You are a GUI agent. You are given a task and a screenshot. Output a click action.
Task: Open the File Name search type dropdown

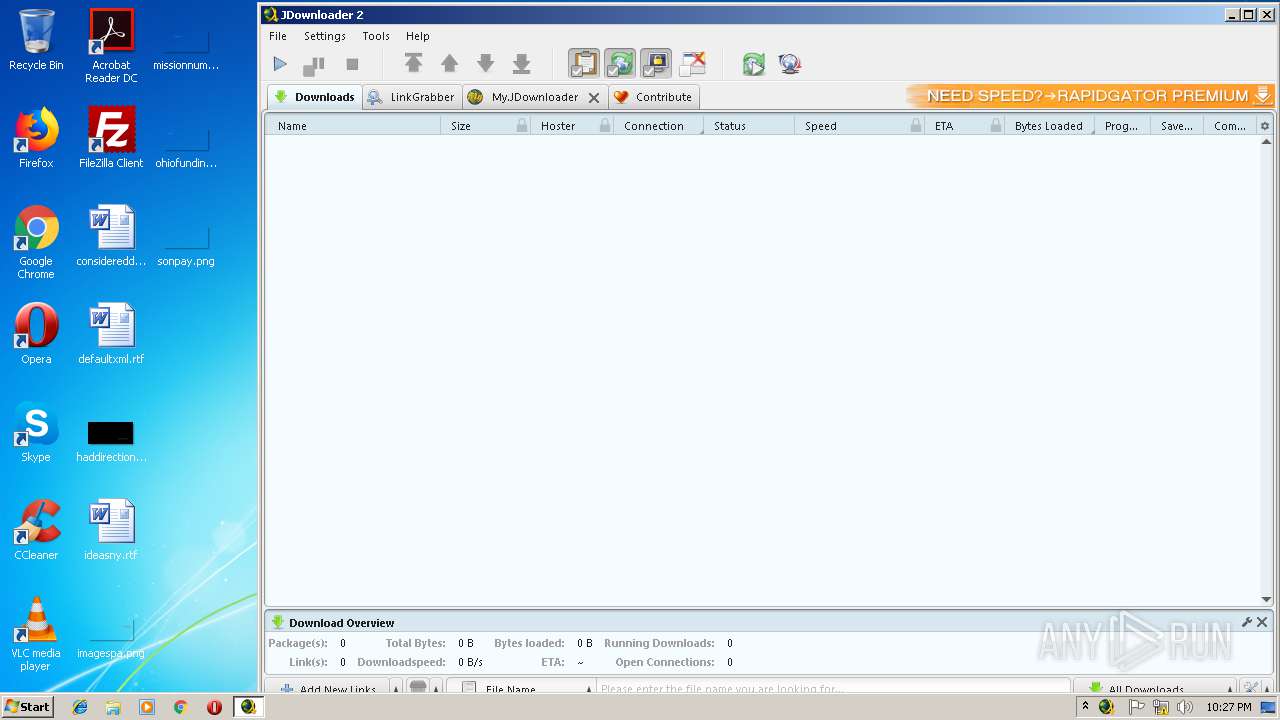click(x=520, y=688)
